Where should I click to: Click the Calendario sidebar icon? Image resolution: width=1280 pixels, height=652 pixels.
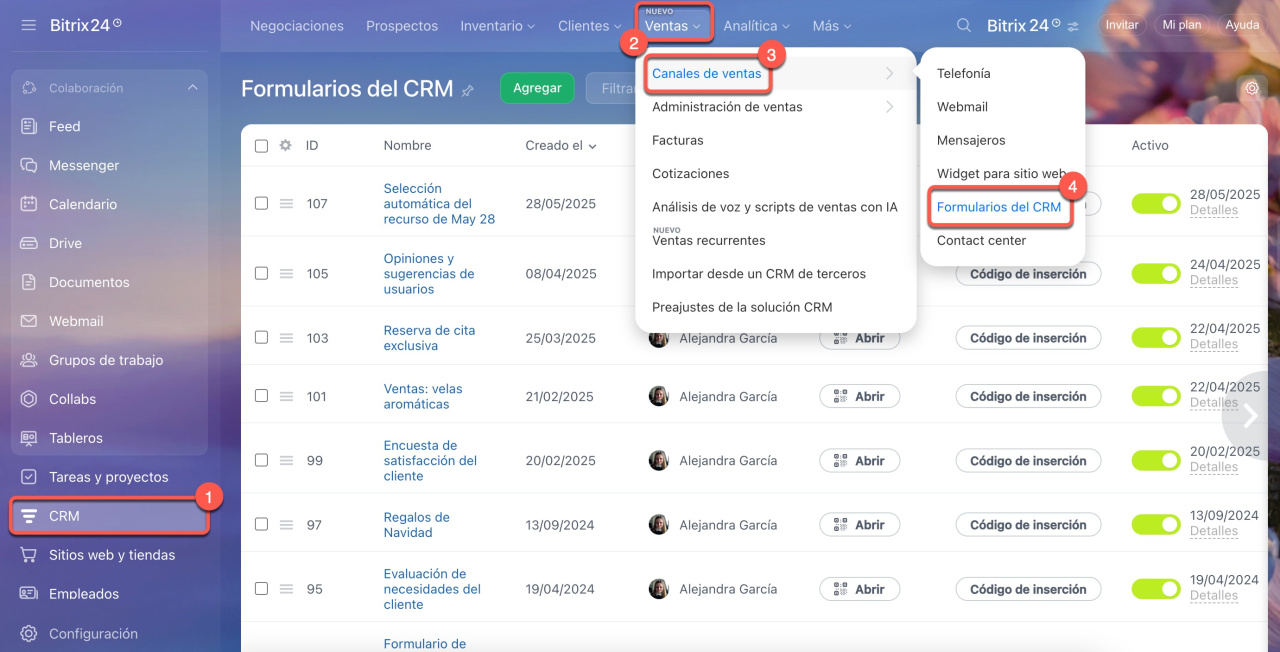point(29,204)
